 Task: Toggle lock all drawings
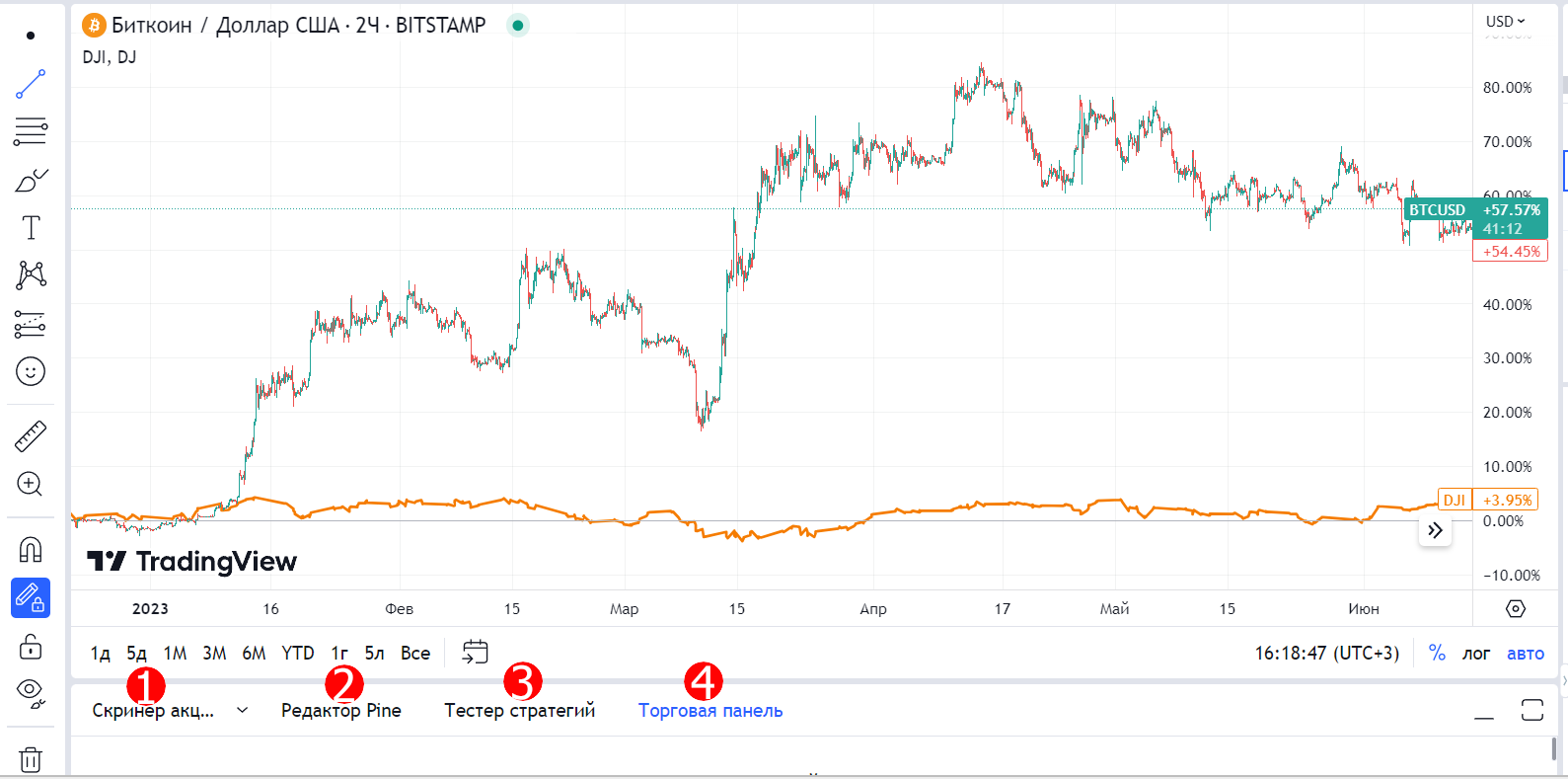coord(31,647)
